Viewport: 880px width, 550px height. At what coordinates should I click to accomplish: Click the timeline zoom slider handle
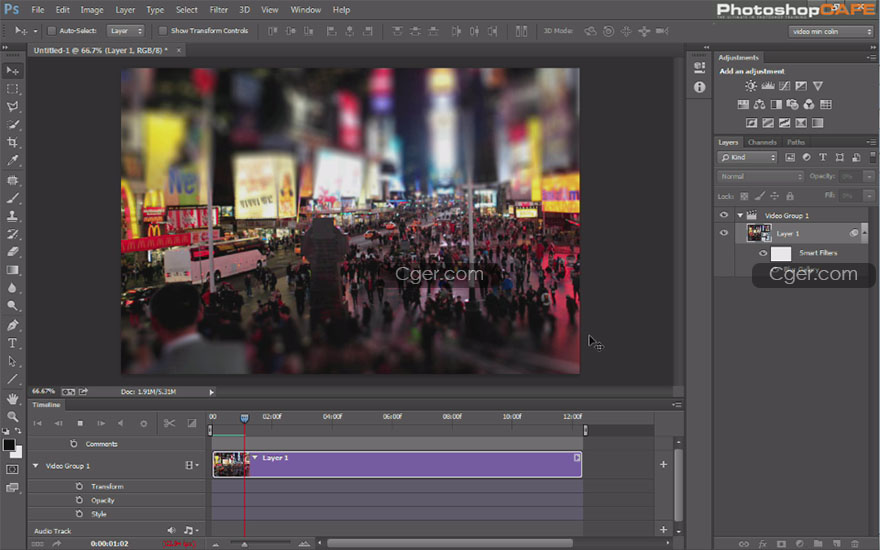coord(244,544)
